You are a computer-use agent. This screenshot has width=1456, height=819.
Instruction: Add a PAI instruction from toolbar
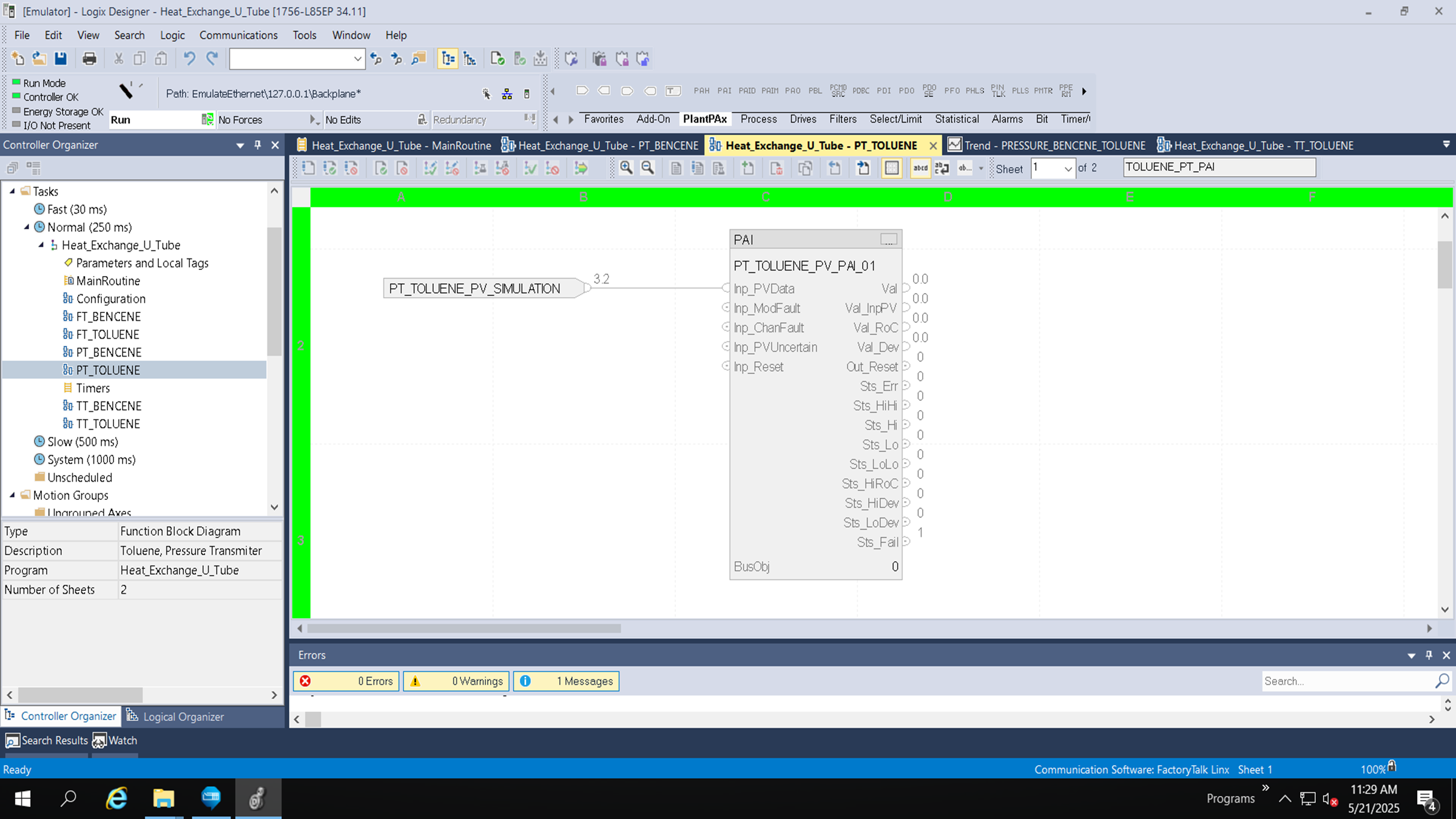click(x=724, y=90)
